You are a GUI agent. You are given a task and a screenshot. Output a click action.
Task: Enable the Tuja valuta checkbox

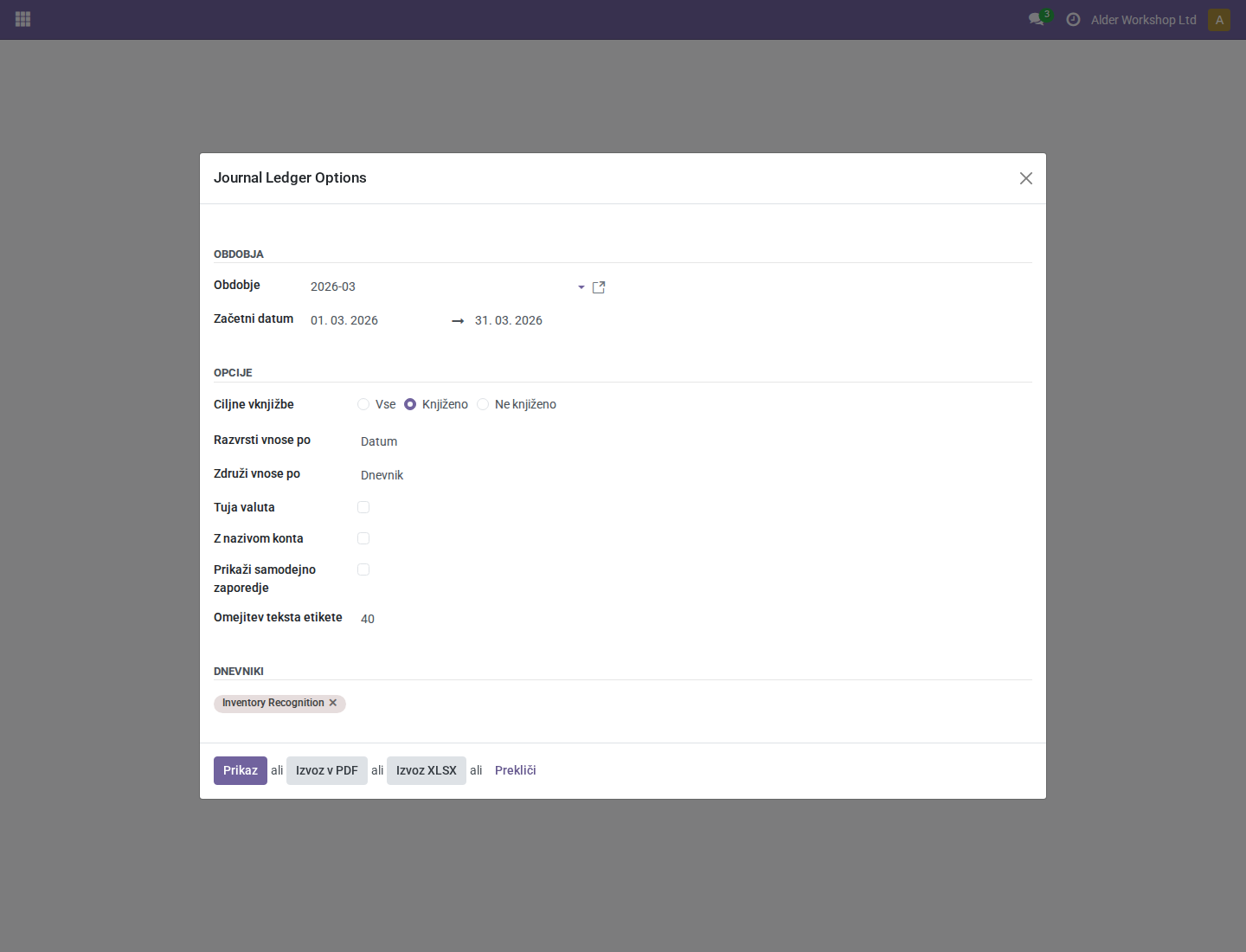point(363,507)
